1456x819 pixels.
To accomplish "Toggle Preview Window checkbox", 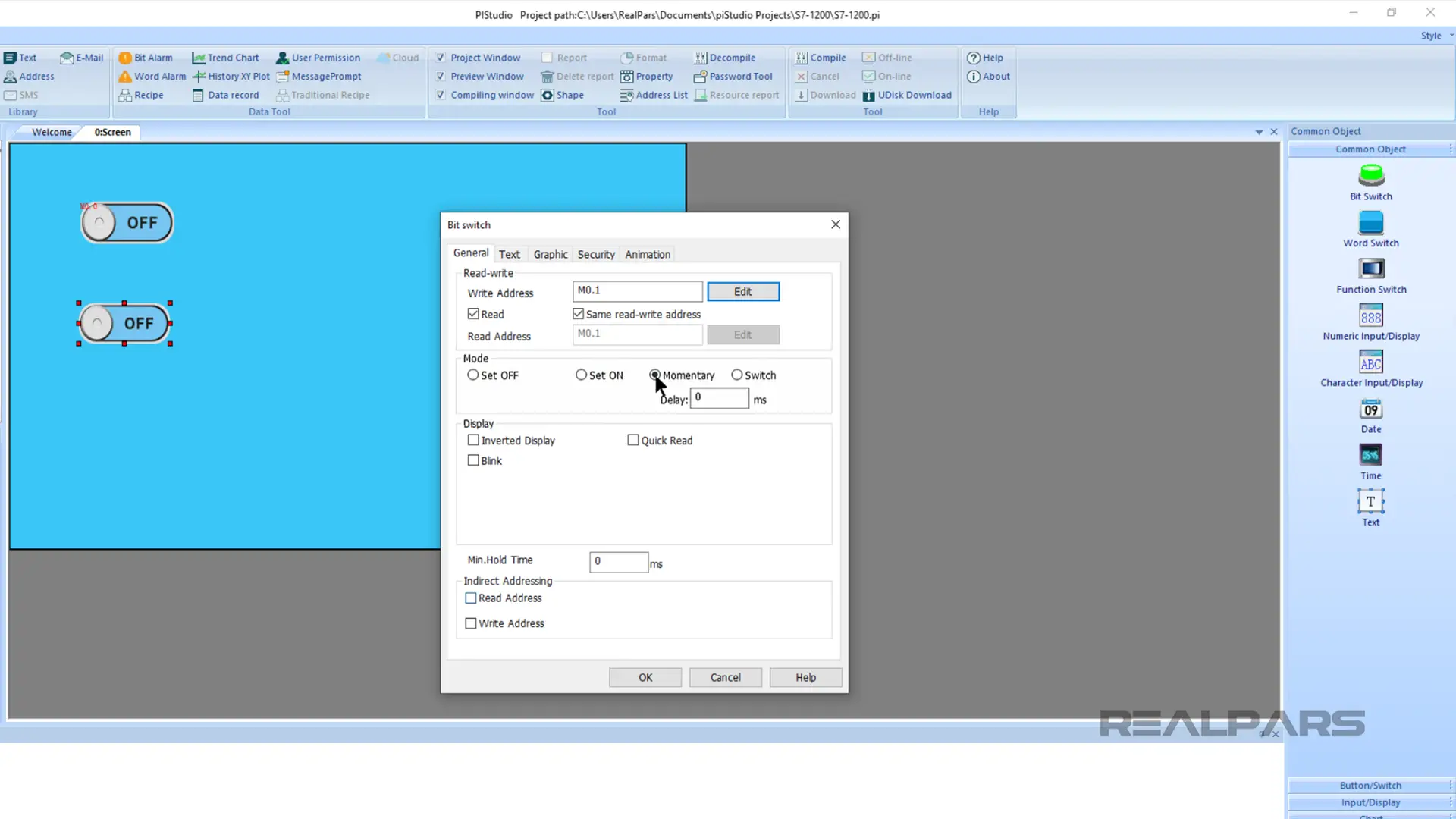I will pos(441,77).
